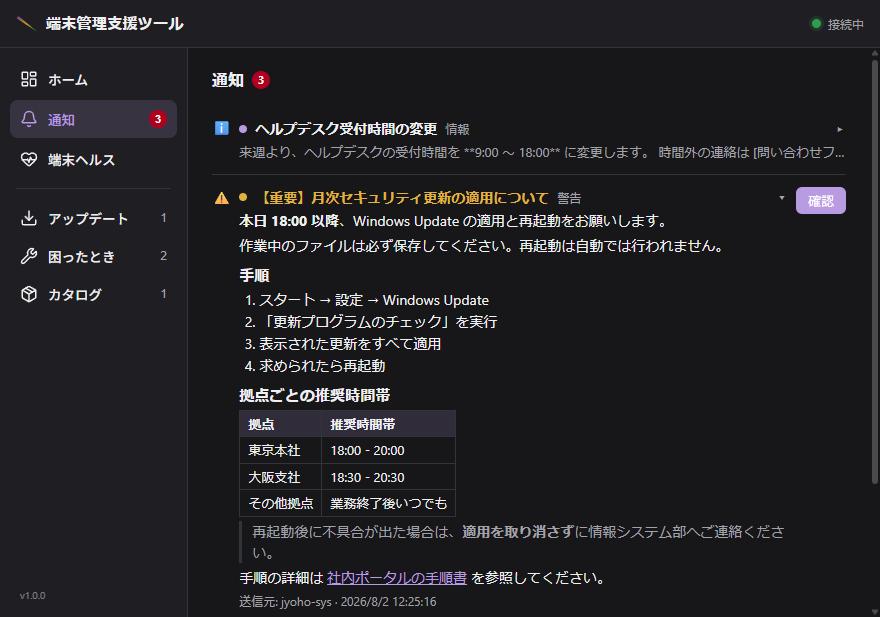
Task: Click the app logo icon in title bar
Action: tap(26, 24)
